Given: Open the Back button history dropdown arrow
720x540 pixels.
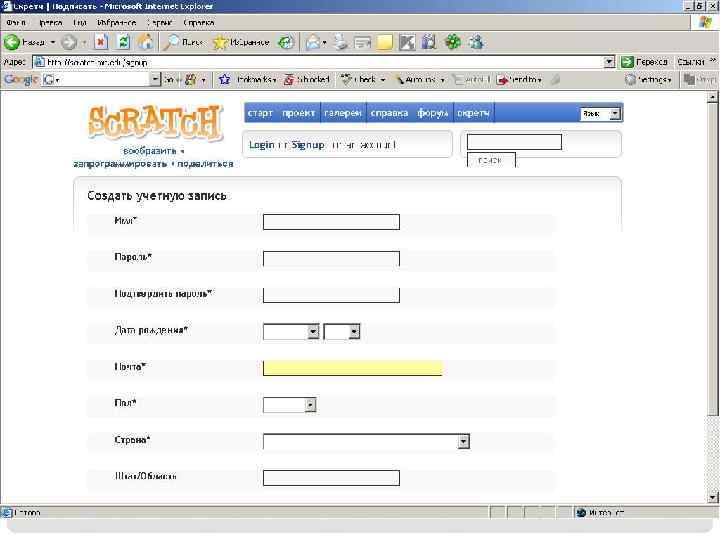Looking at the screenshot, I should (x=53, y=42).
